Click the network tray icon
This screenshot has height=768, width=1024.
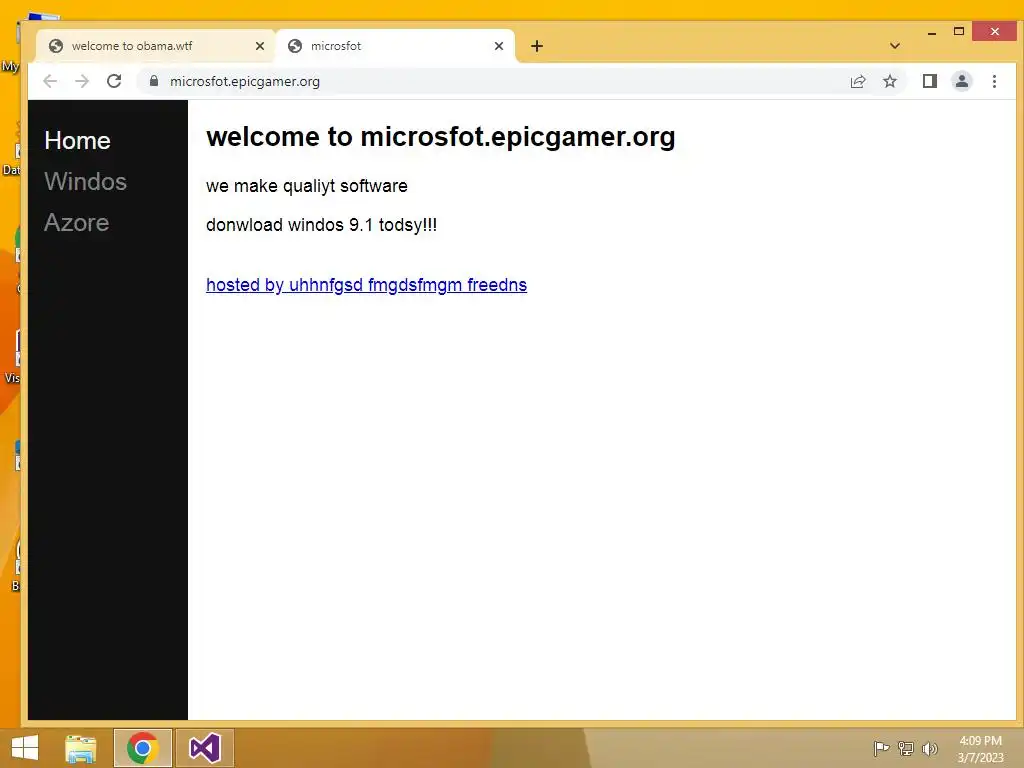click(906, 748)
